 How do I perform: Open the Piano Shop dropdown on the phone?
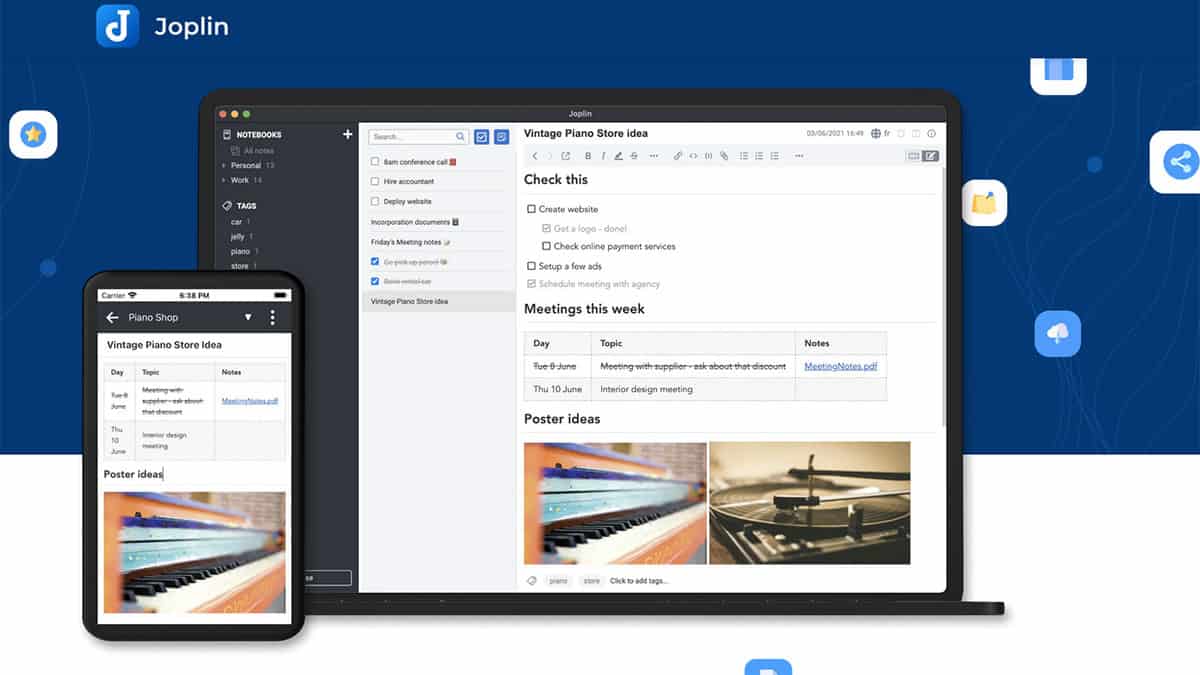[247, 317]
